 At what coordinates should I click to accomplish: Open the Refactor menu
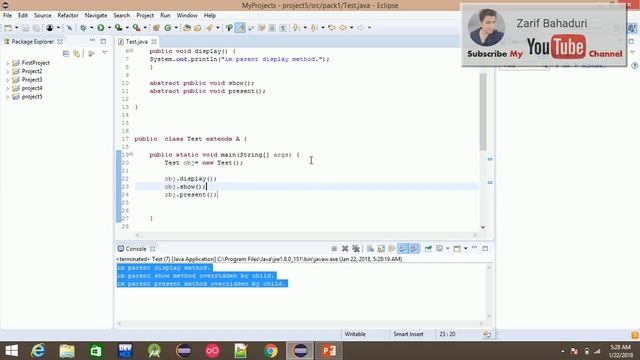(x=68, y=15)
